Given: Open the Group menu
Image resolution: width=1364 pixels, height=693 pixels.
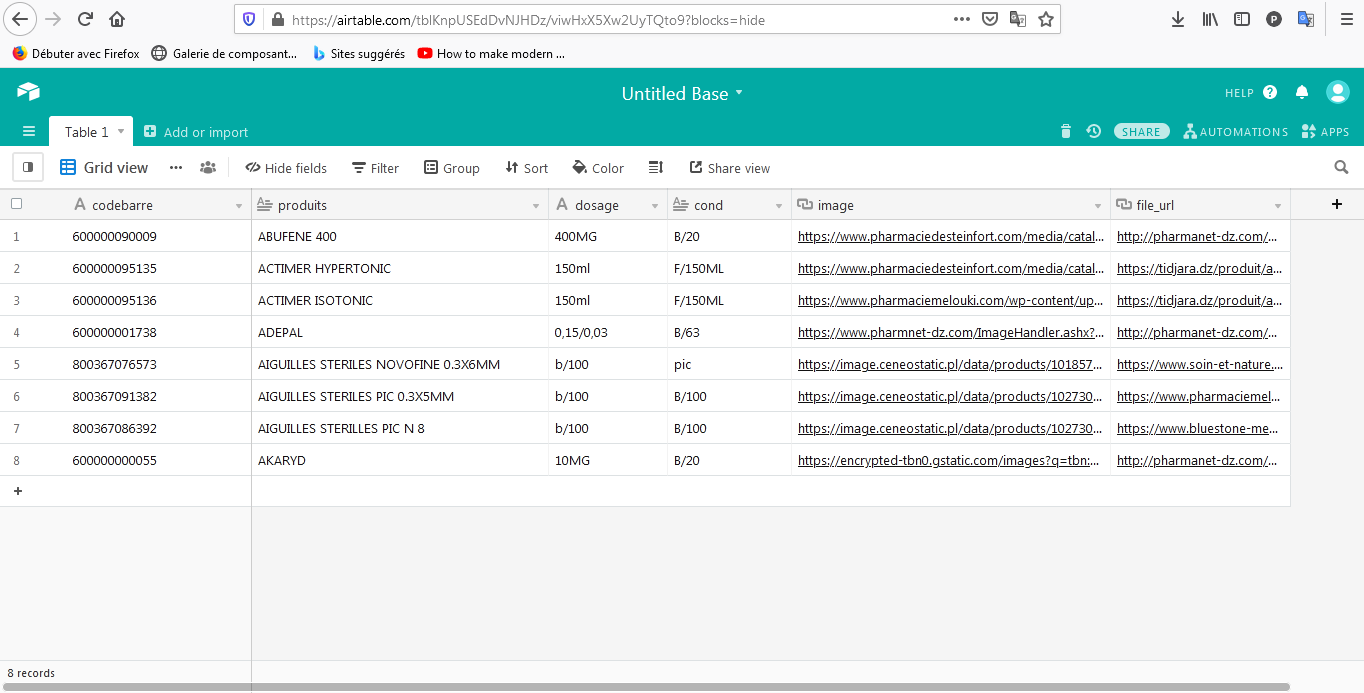Looking at the screenshot, I should tap(452, 168).
